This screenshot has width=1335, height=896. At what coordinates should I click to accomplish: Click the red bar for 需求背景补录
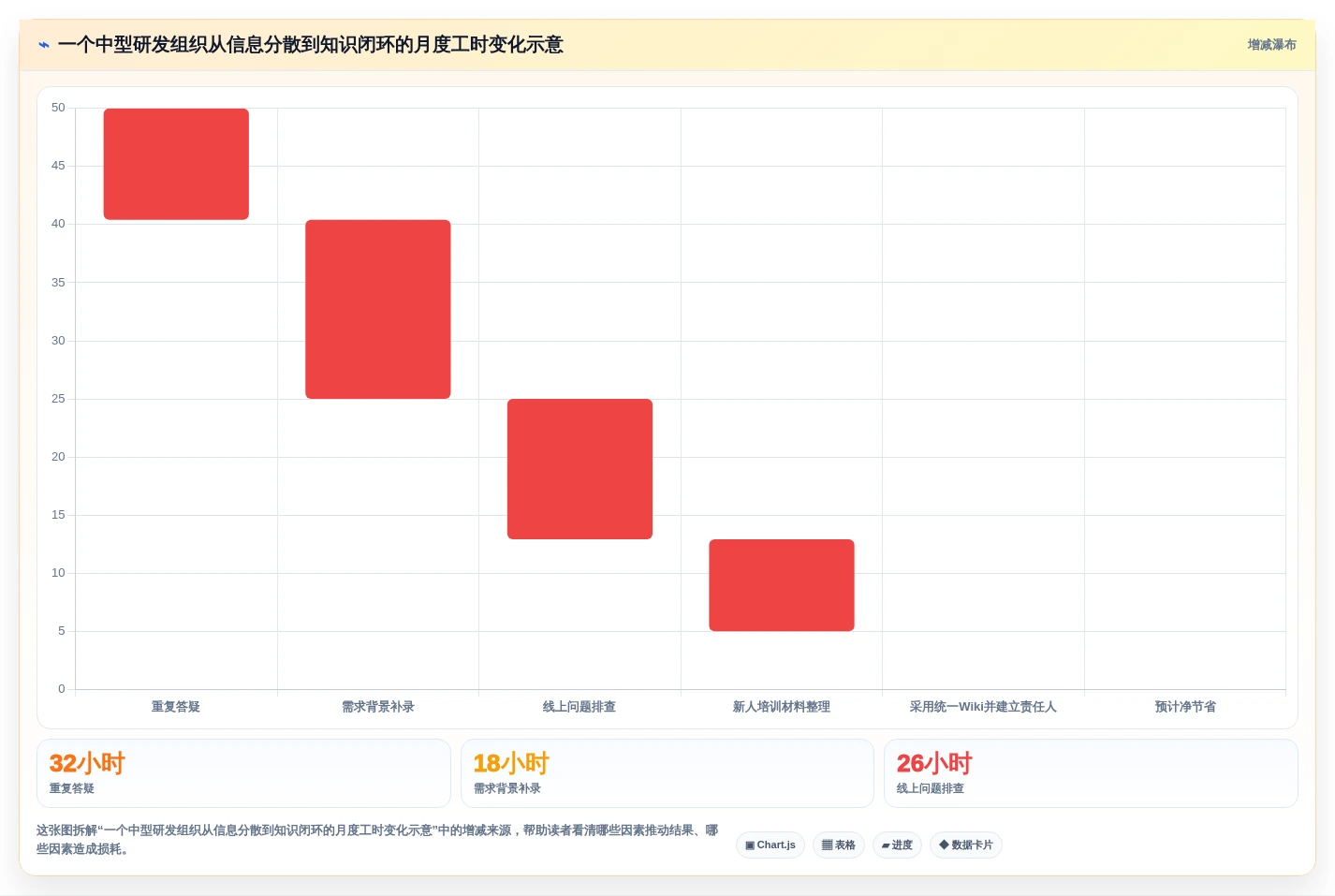tap(378, 309)
